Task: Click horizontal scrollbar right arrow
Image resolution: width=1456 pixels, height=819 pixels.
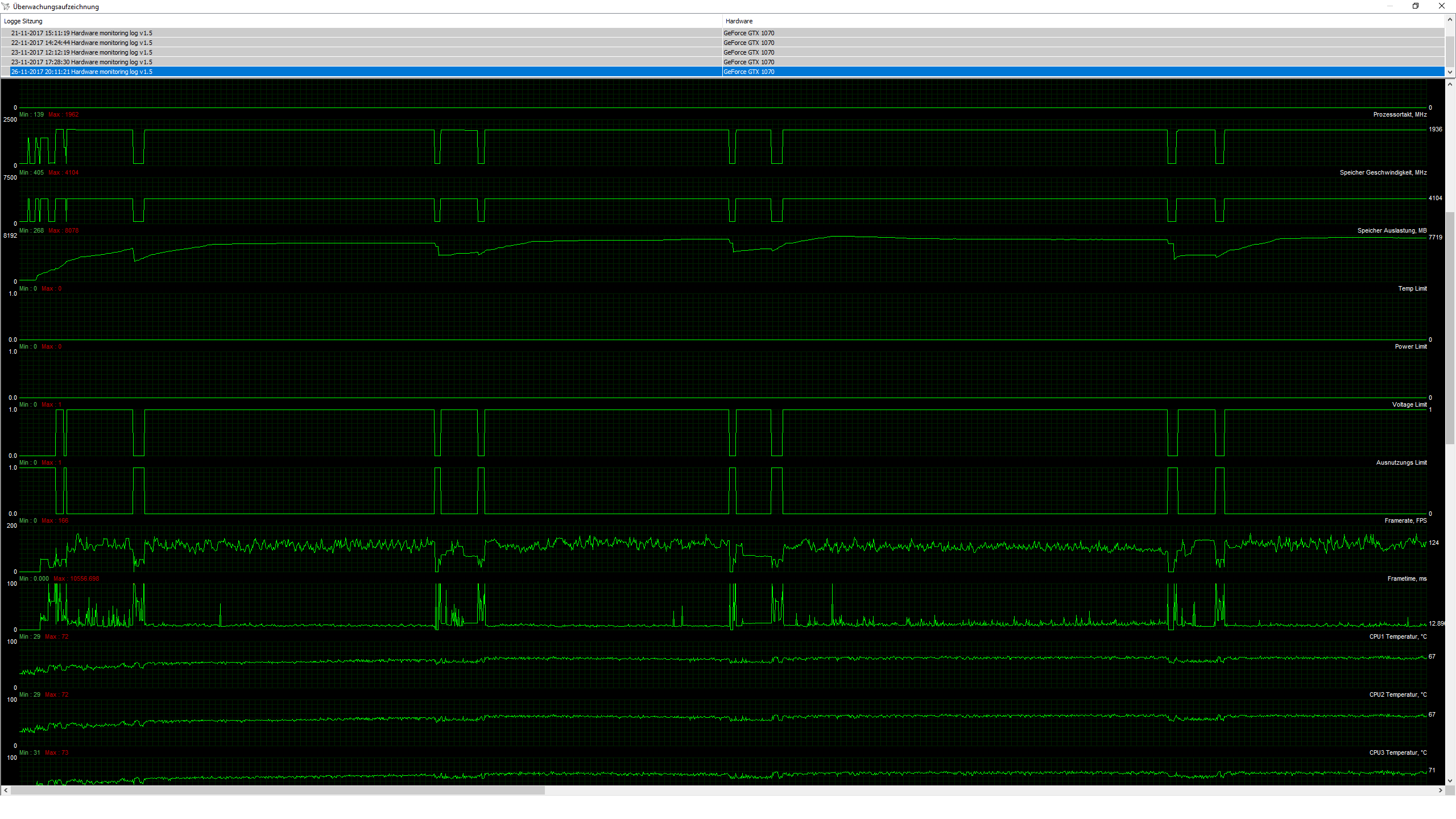Action: pyautogui.click(x=1441, y=791)
